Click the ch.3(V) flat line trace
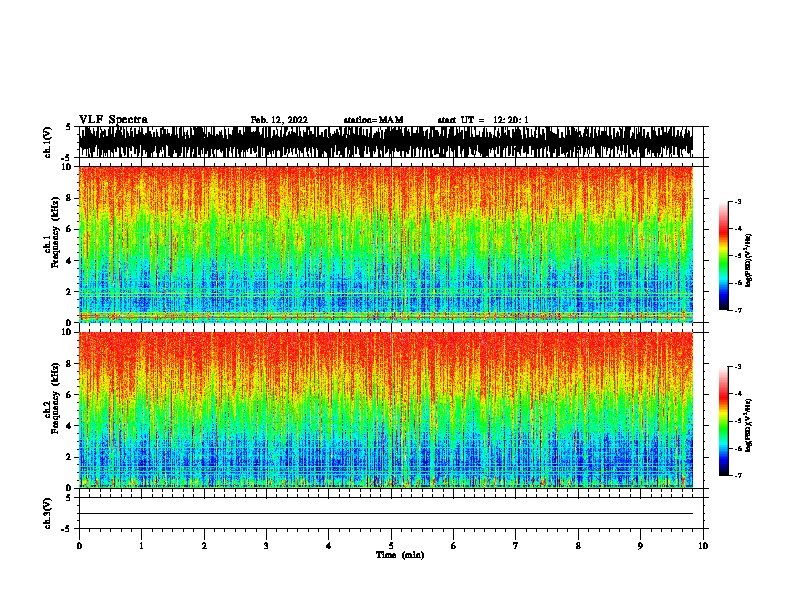The height and width of the screenshot is (612, 792). [x=386, y=514]
